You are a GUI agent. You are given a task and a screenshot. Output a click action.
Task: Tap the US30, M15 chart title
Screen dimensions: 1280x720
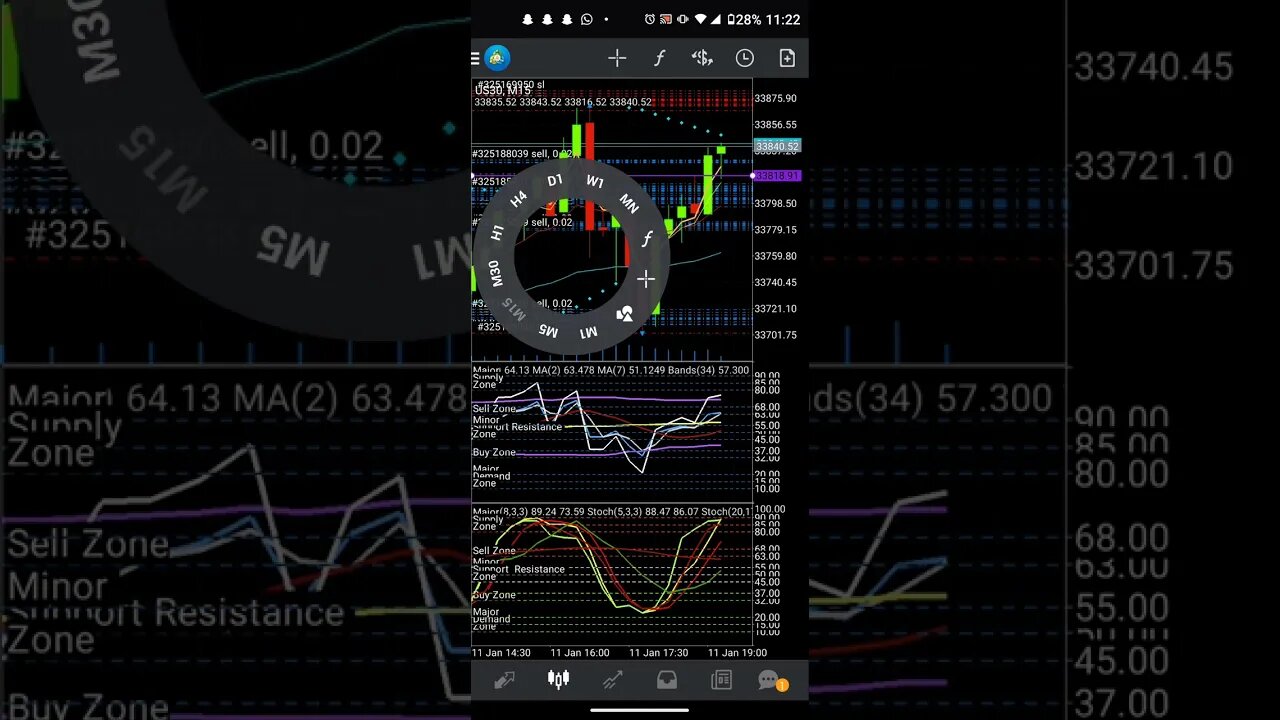coord(502,91)
